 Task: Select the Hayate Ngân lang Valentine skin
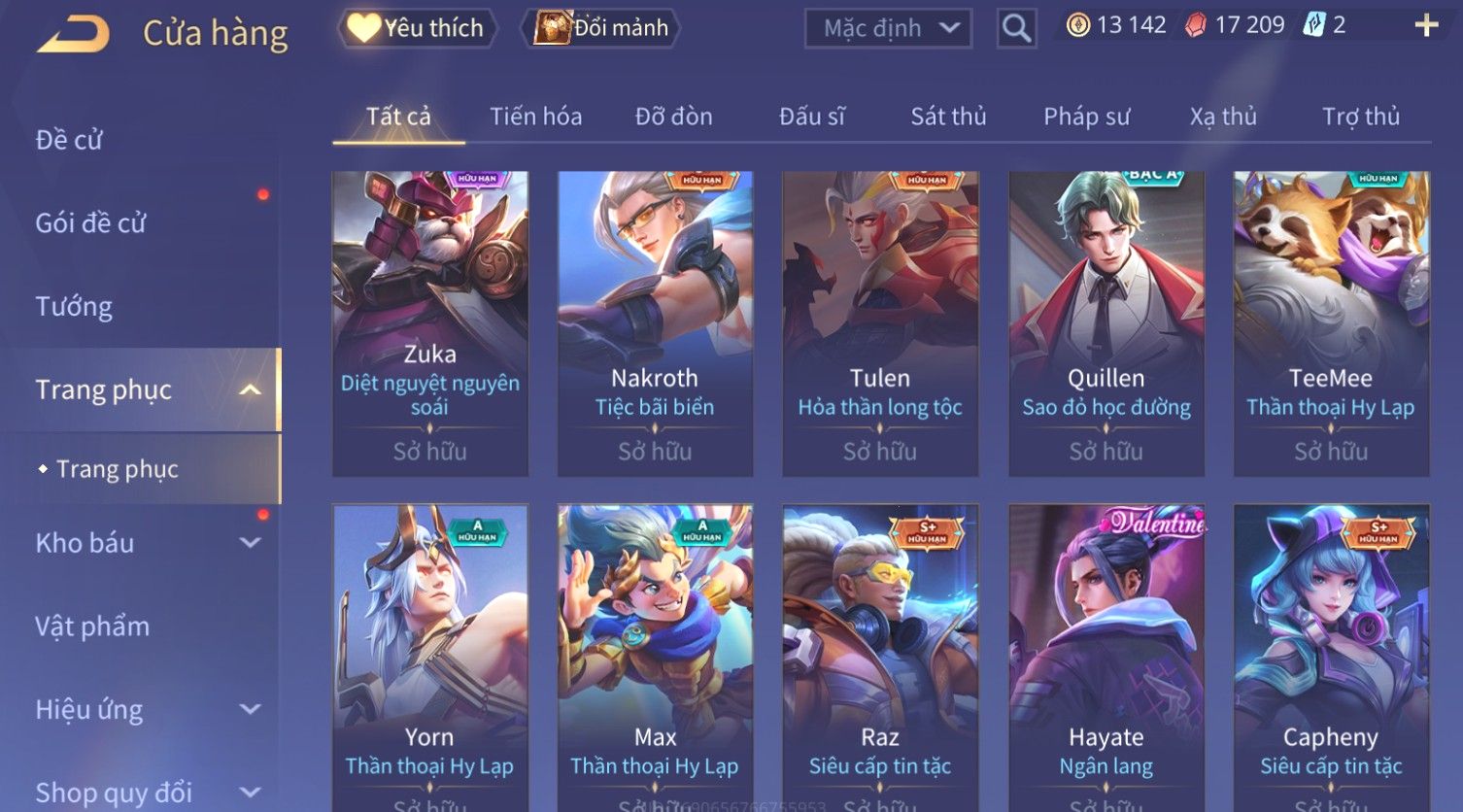(x=1106, y=658)
